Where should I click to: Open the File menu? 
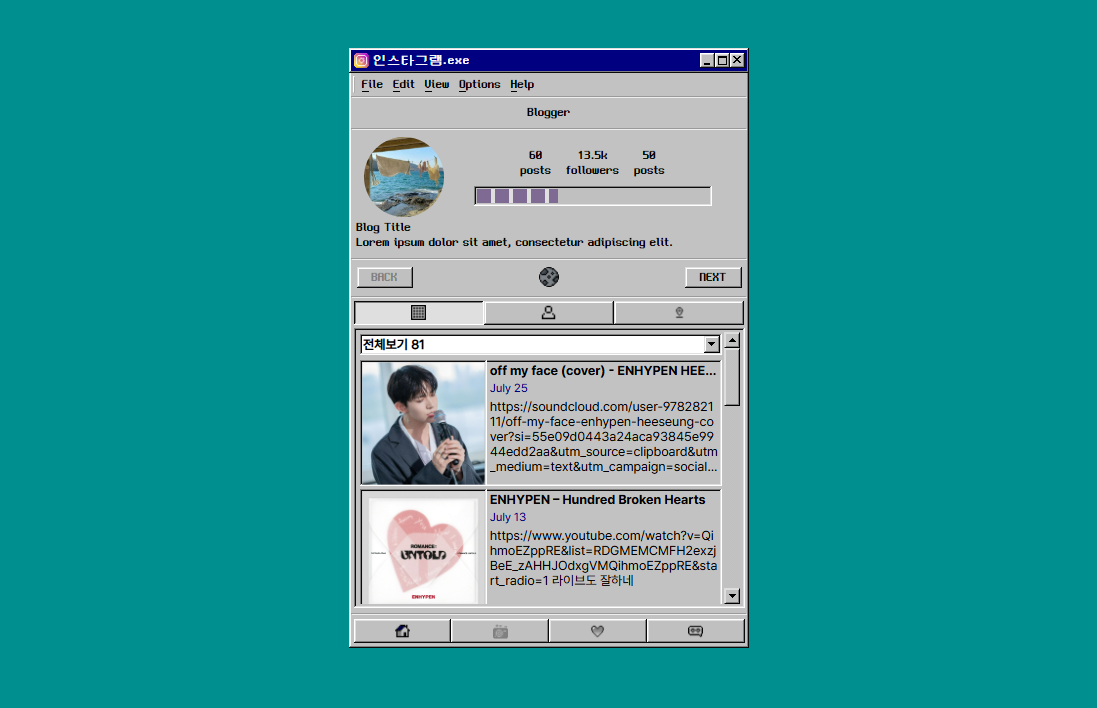click(372, 85)
